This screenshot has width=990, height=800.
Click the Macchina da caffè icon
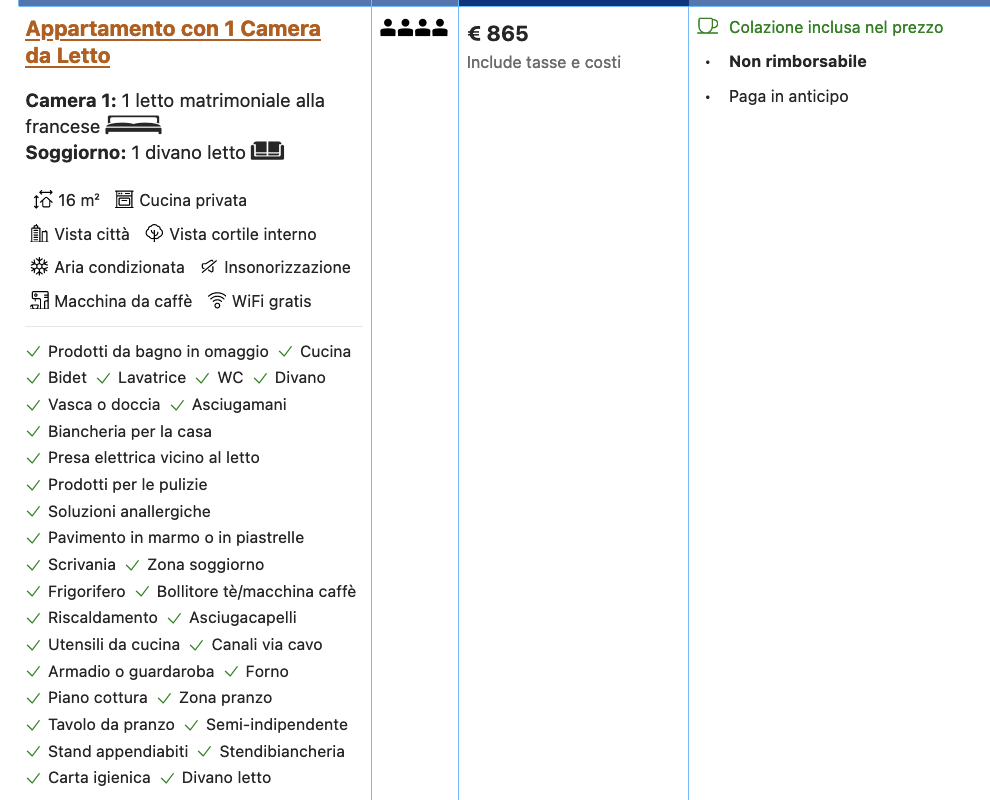point(39,301)
